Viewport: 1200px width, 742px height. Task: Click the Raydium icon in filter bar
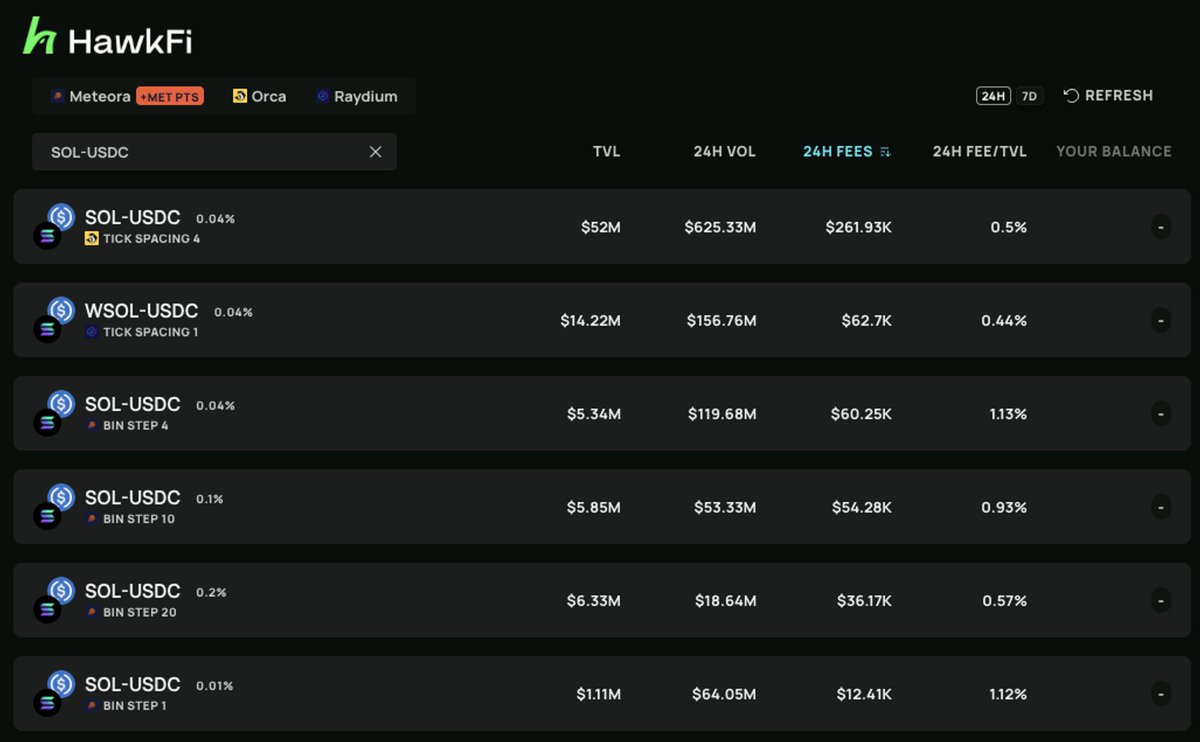click(323, 96)
